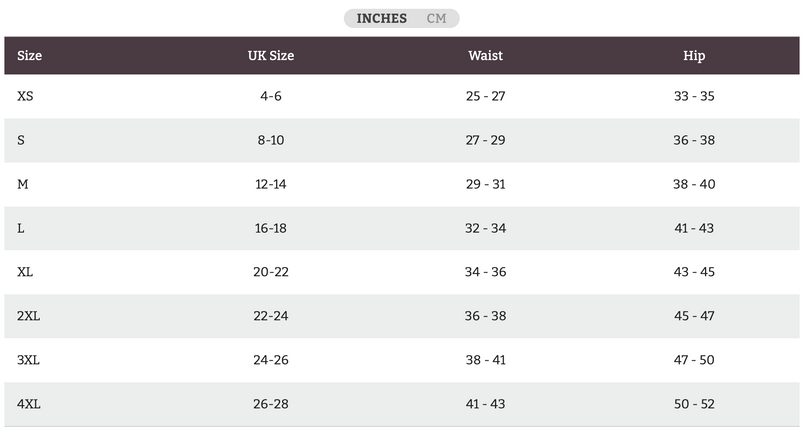Select the XS size row label
Image resolution: width=804 pixels, height=430 pixels.
pyautogui.click(x=25, y=96)
